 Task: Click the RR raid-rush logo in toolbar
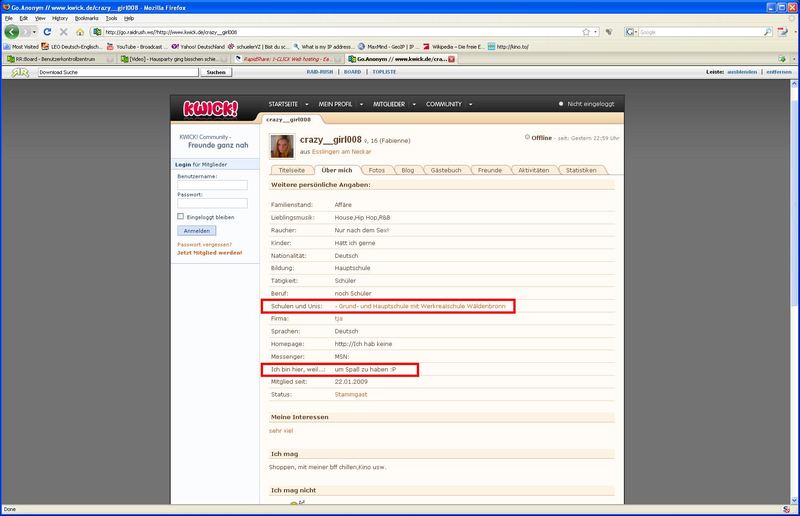(20, 72)
